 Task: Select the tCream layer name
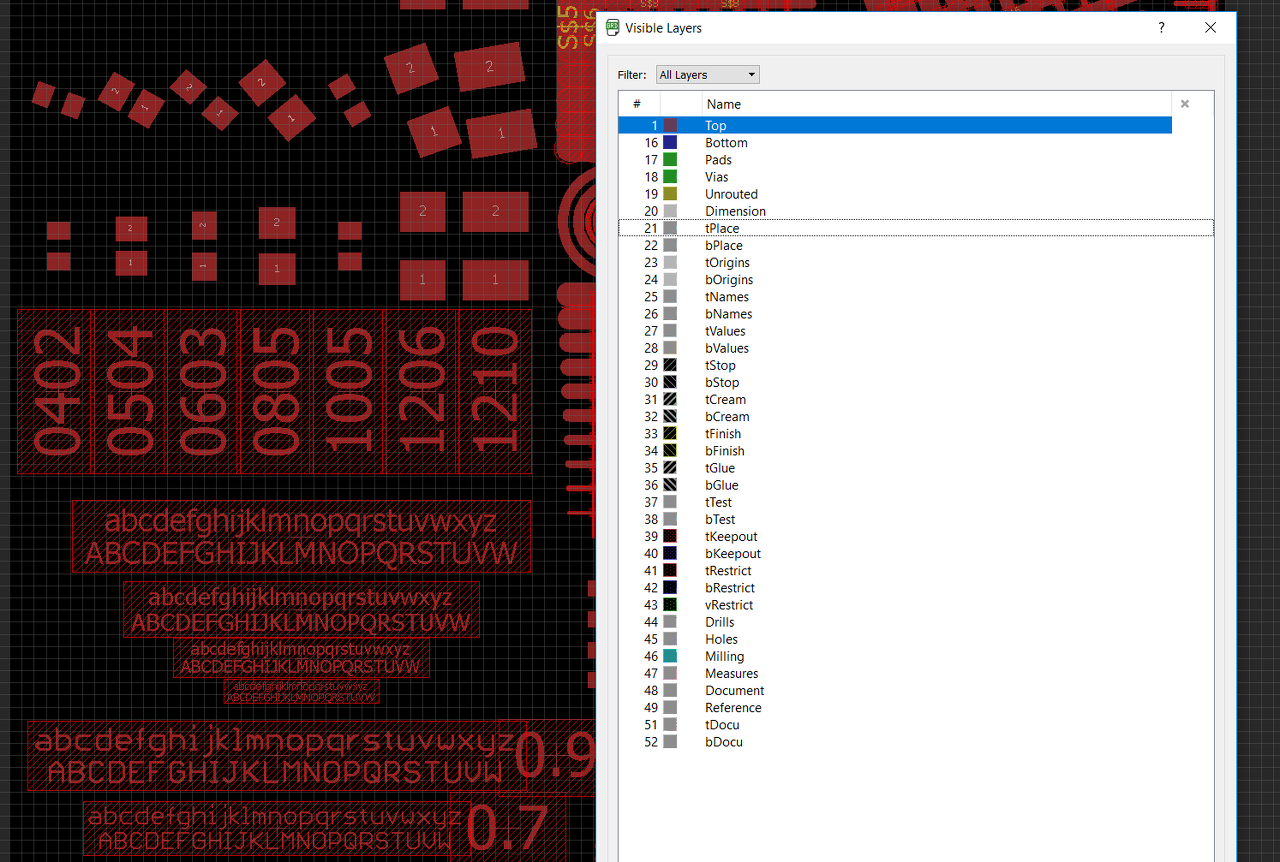click(x=725, y=399)
